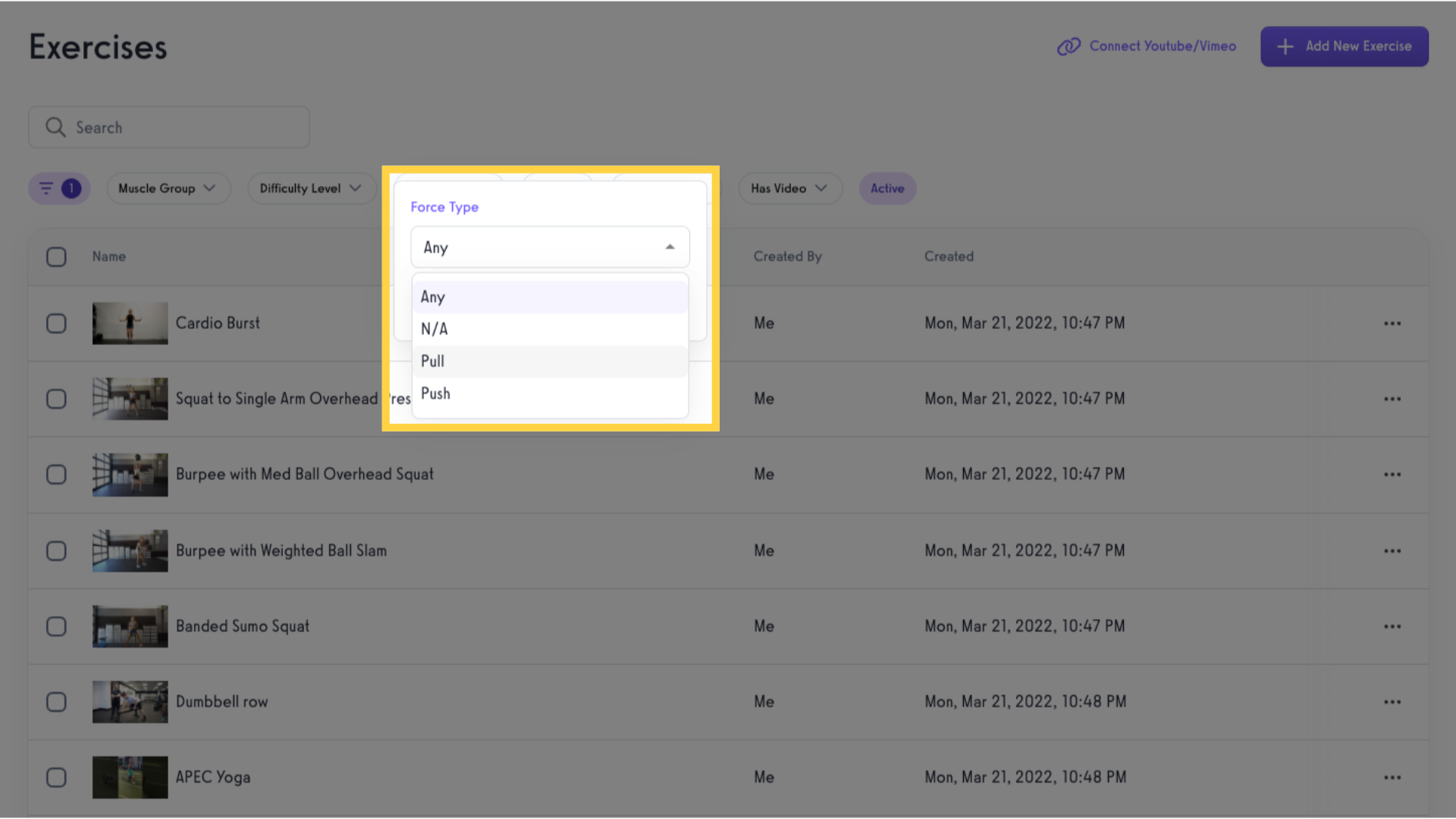Expand the Muscle Group filter
Screen dimensions: 1456x819
pos(168,188)
